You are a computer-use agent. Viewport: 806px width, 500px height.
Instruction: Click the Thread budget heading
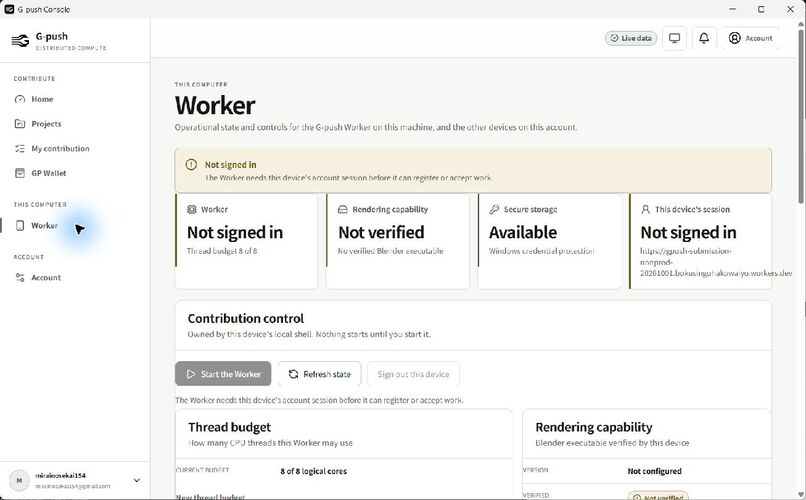[x=229, y=427]
